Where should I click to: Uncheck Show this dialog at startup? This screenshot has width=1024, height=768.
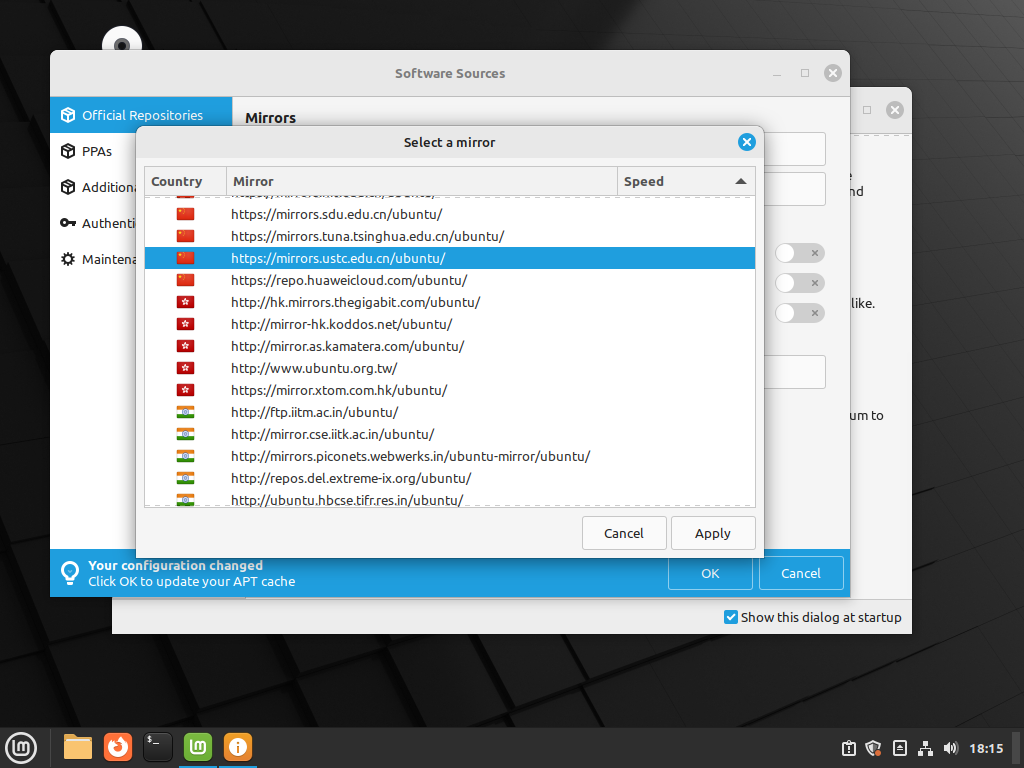pos(731,617)
